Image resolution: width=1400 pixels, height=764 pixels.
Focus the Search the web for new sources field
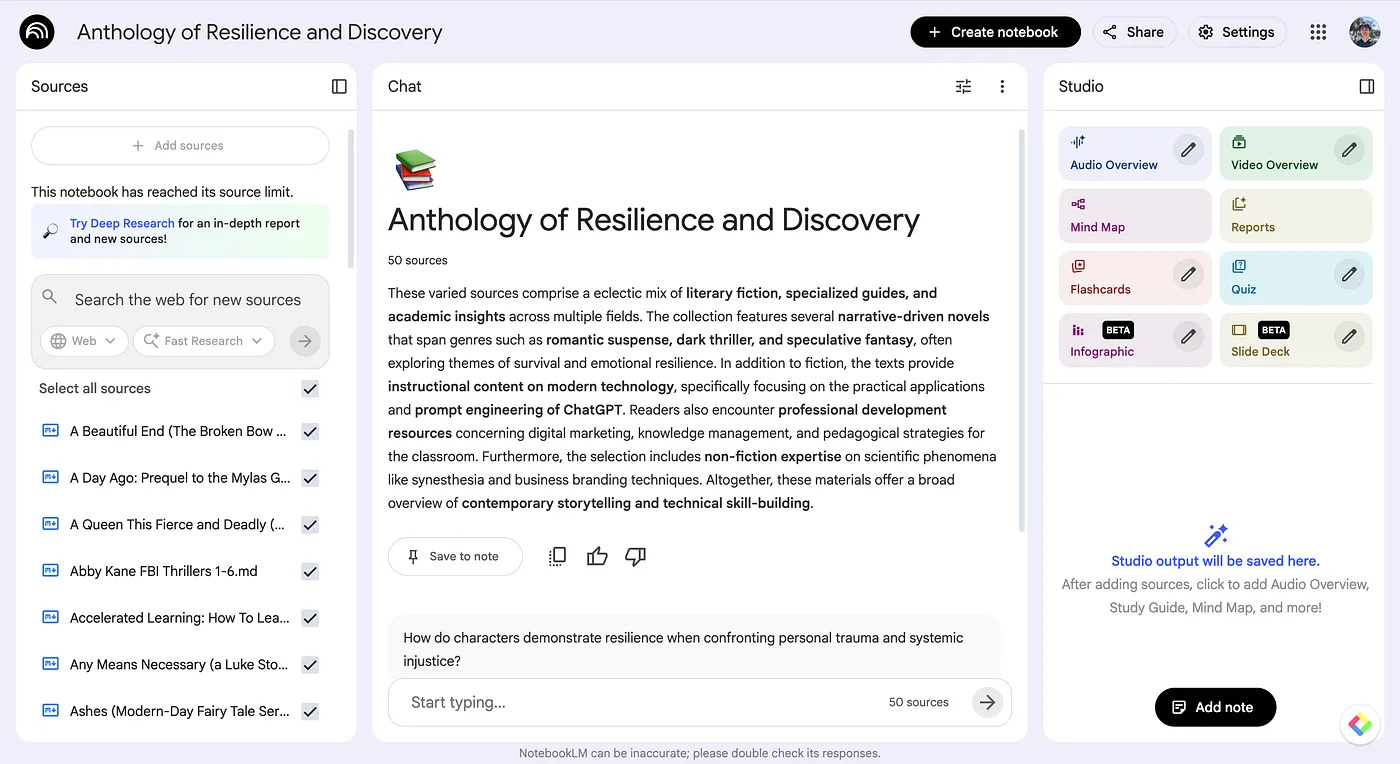(188, 299)
